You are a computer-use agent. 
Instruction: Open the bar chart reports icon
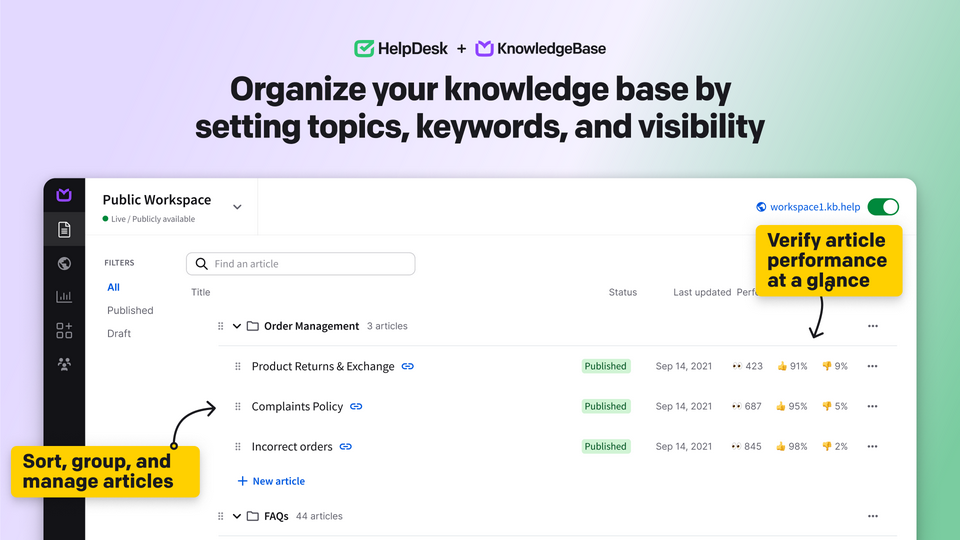point(64,297)
